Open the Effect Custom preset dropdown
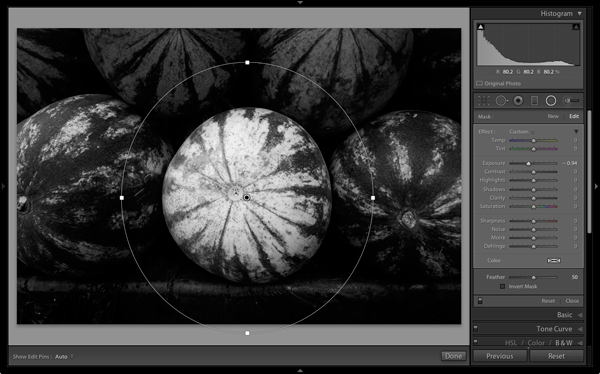The height and width of the screenshot is (374, 600). click(521, 131)
